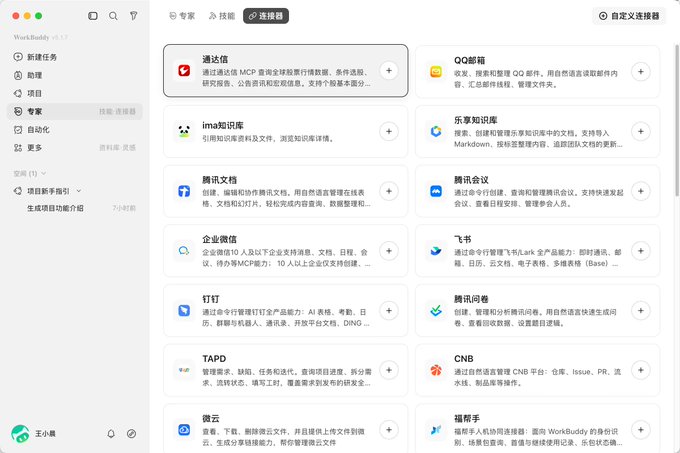Click the 通达信 connector logo
The height and width of the screenshot is (453, 680).
[184, 70]
